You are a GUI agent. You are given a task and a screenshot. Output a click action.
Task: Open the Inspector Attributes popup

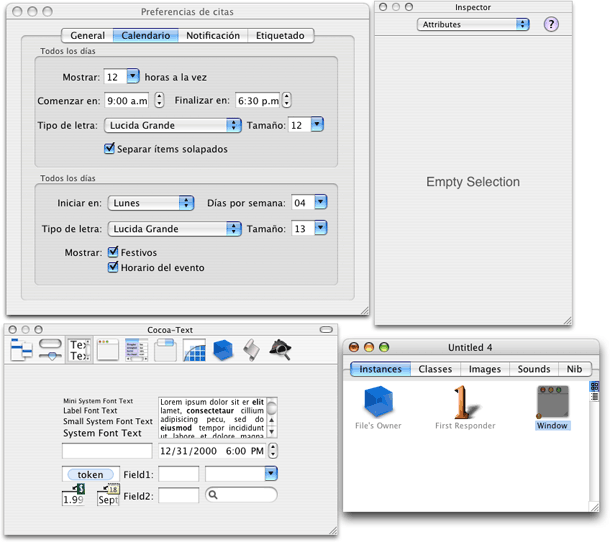(x=473, y=25)
